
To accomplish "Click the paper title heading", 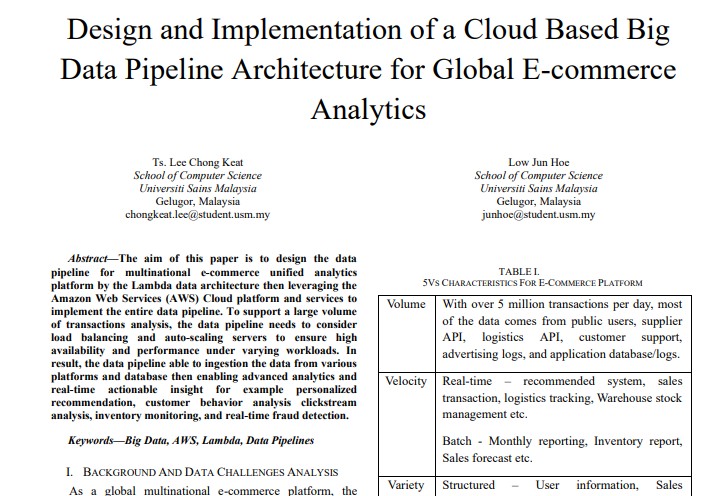I will [x=368, y=69].
